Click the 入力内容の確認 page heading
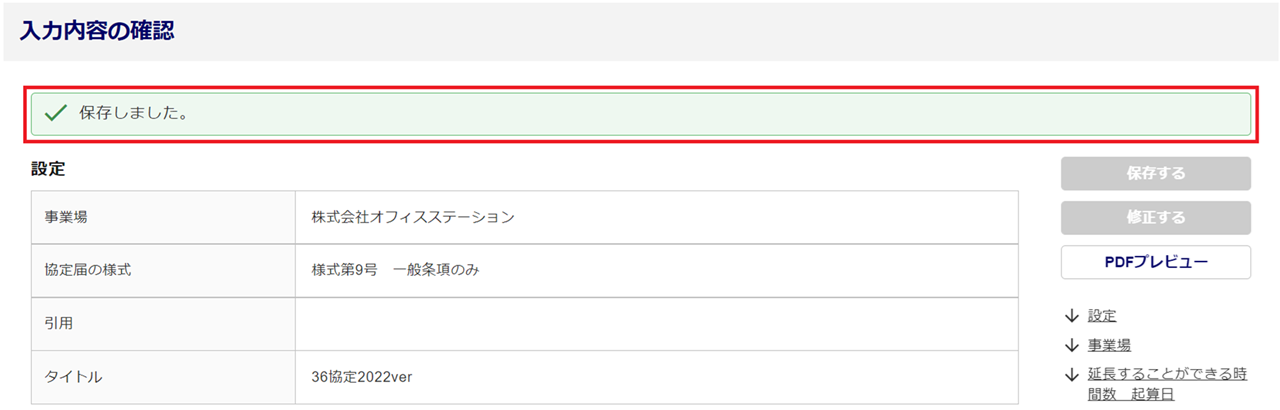 (97, 31)
